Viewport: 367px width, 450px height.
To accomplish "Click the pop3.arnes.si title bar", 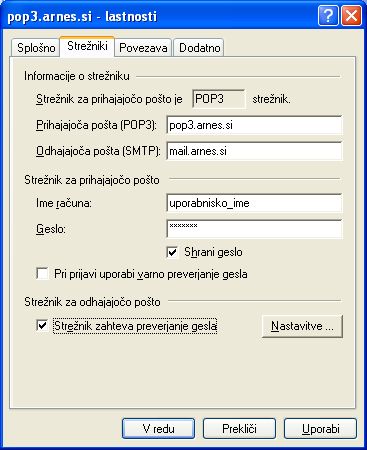I will [160, 16].
